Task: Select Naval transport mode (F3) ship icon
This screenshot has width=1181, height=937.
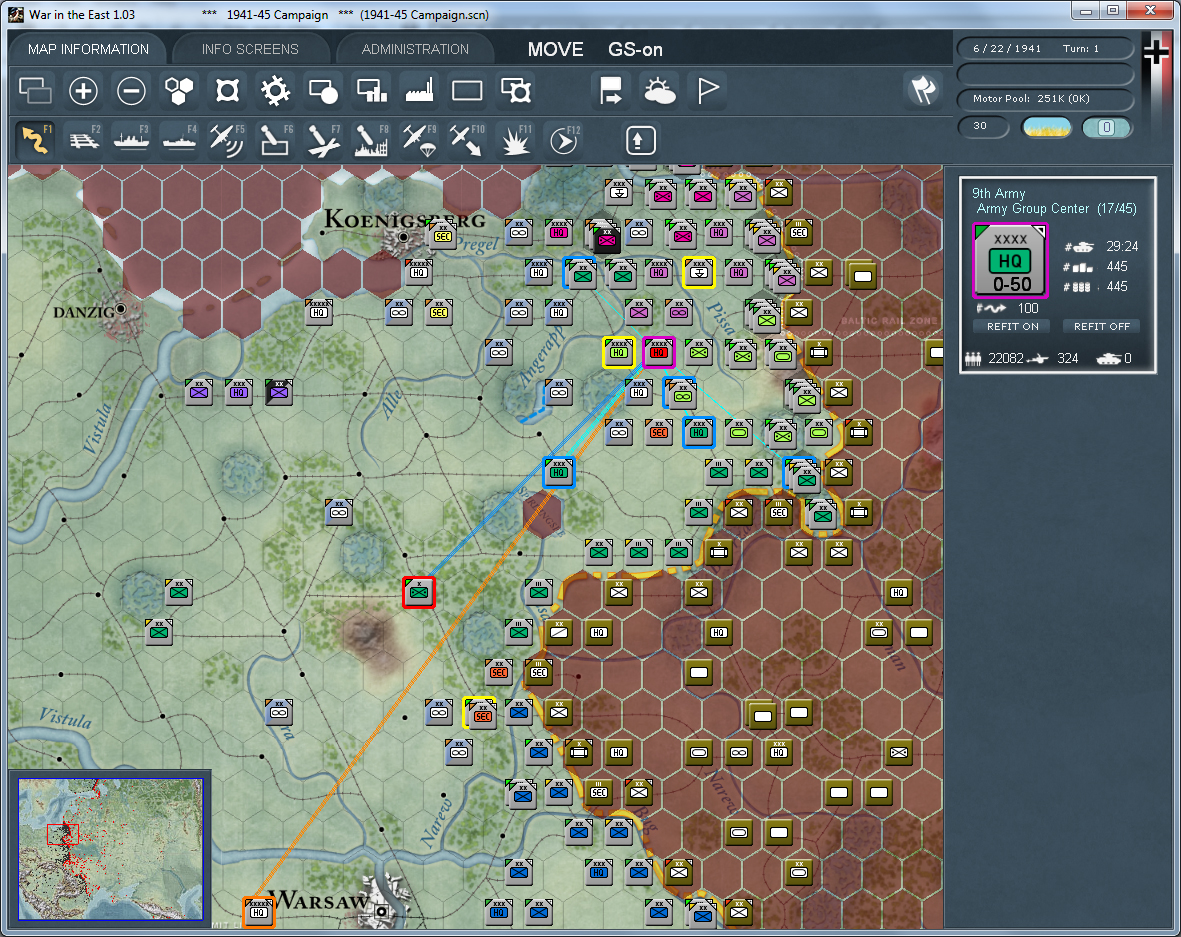Action: pyautogui.click(x=131, y=140)
